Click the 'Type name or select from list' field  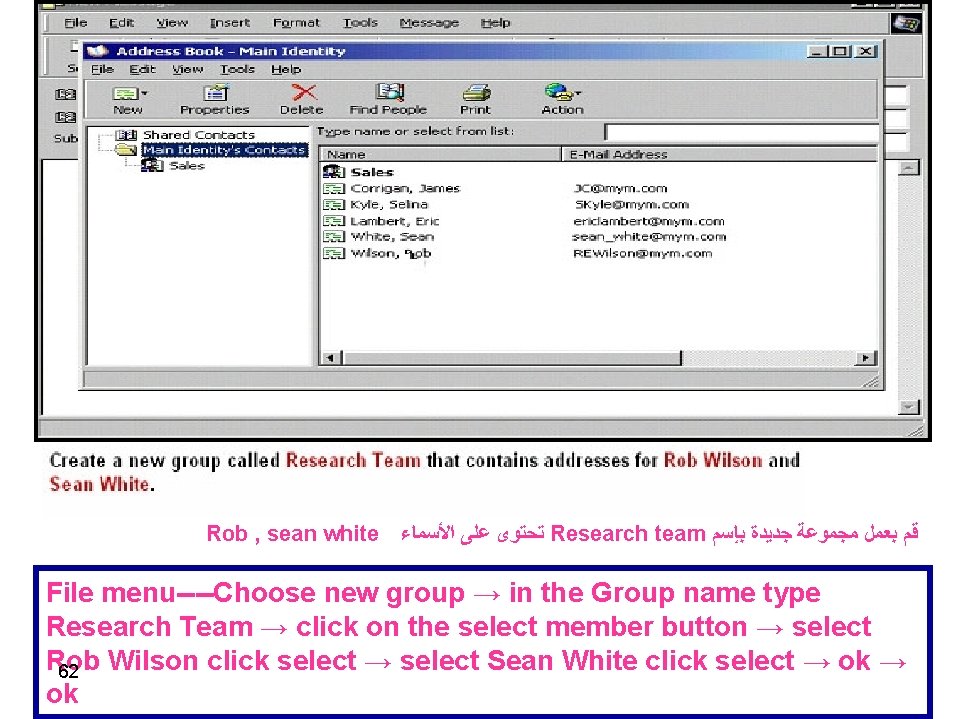pyautogui.click(x=742, y=132)
